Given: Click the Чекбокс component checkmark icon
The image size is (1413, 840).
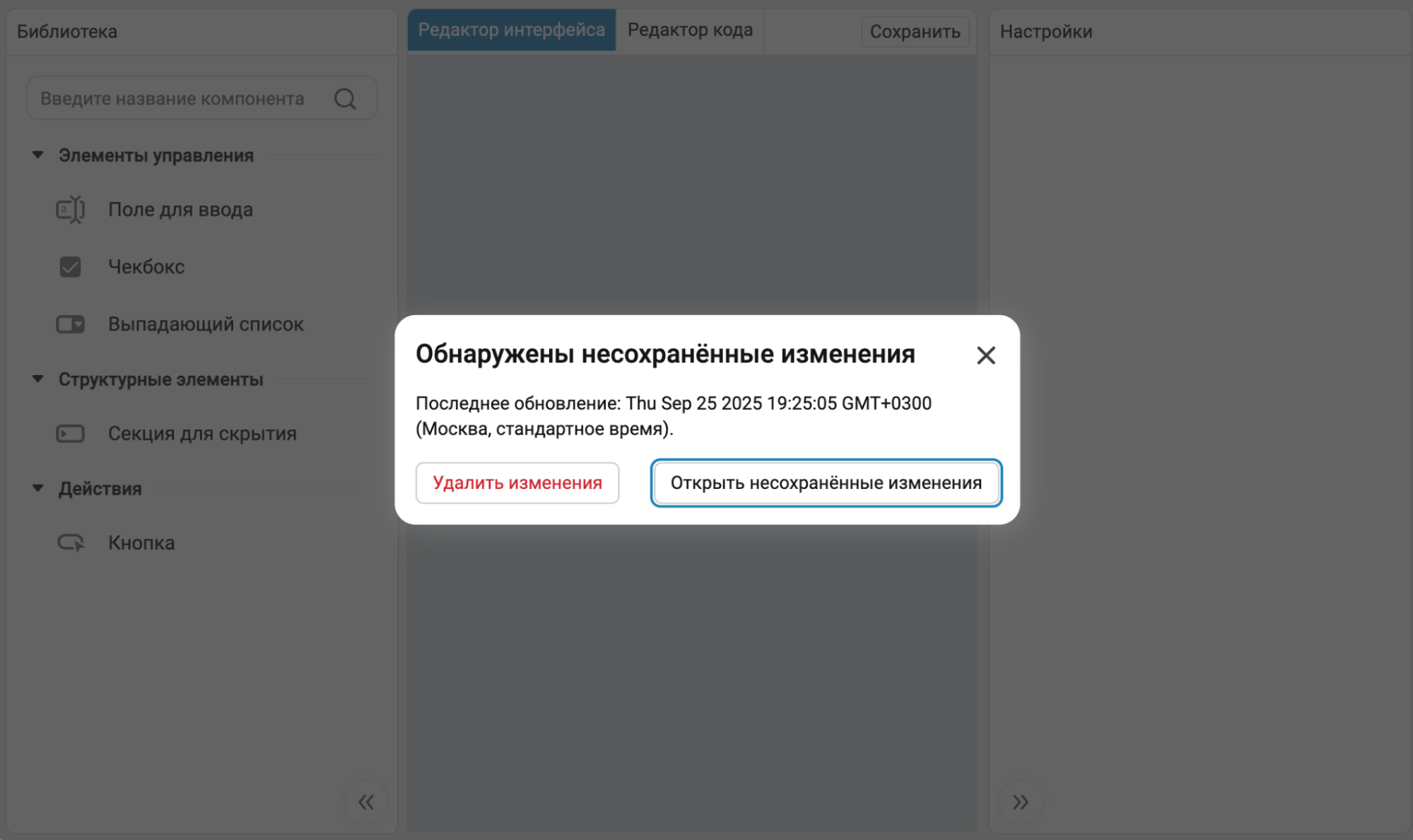Looking at the screenshot, I should 70,267.
